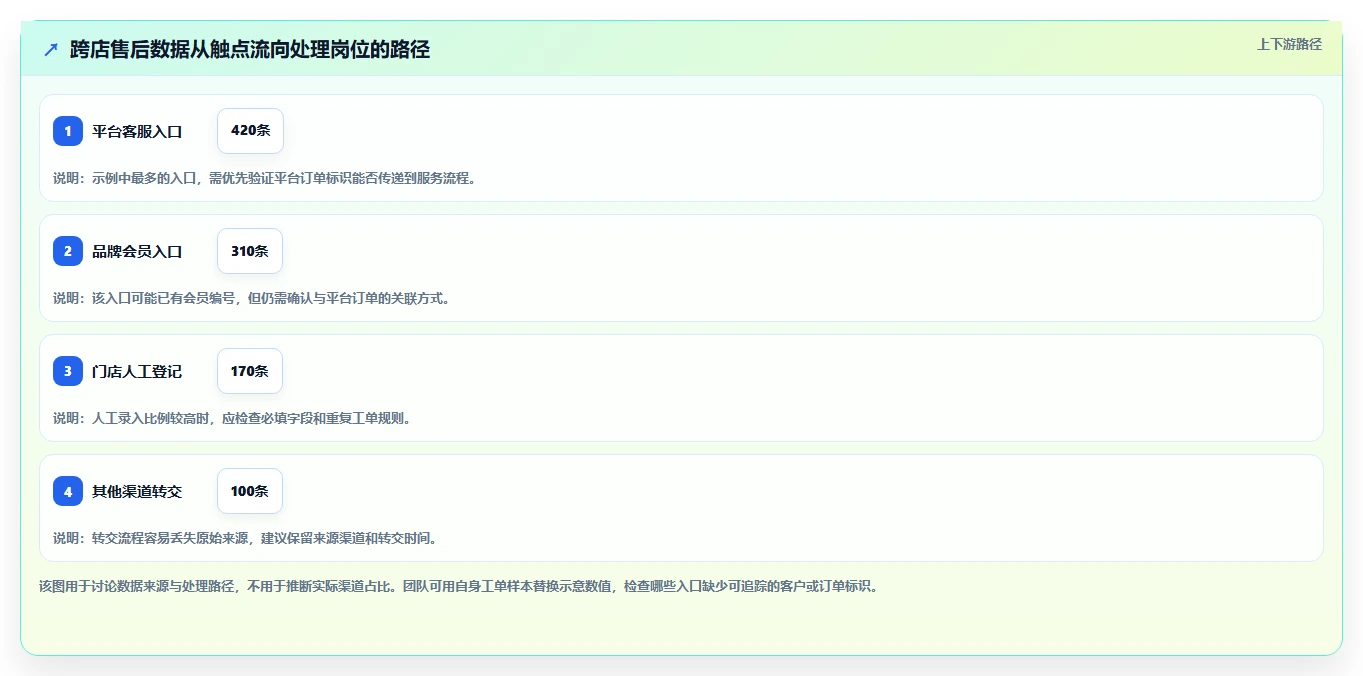Select step badge 1 for 平台客服入口
This screenshot has width=1363, height=676.
point(68,131)
